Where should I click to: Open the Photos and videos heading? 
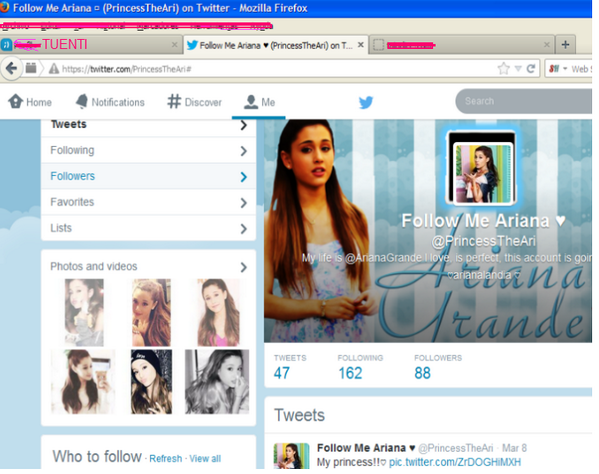94,266
